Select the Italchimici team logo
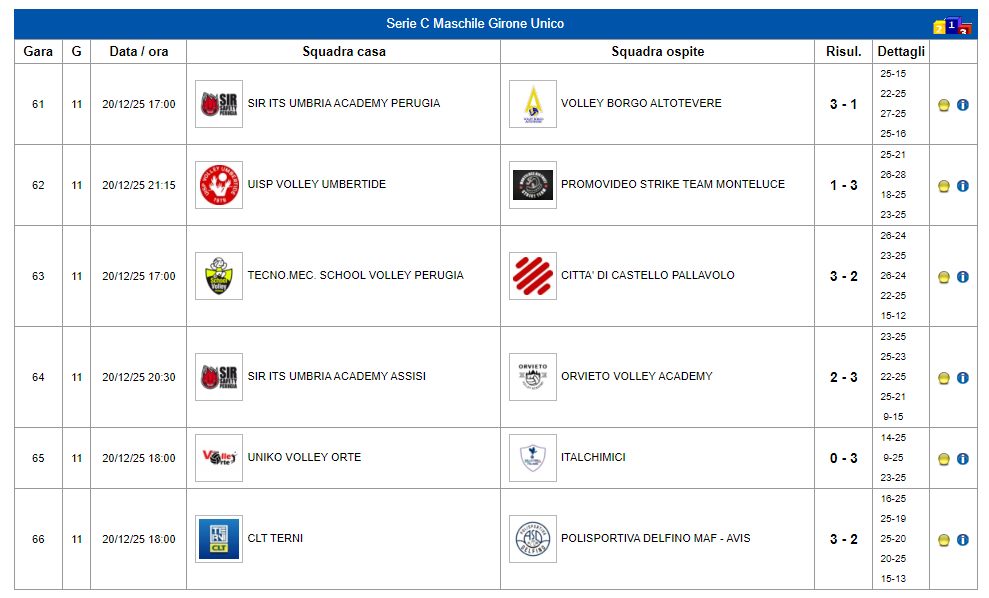989x598 pixels. [x=532, y=458]
